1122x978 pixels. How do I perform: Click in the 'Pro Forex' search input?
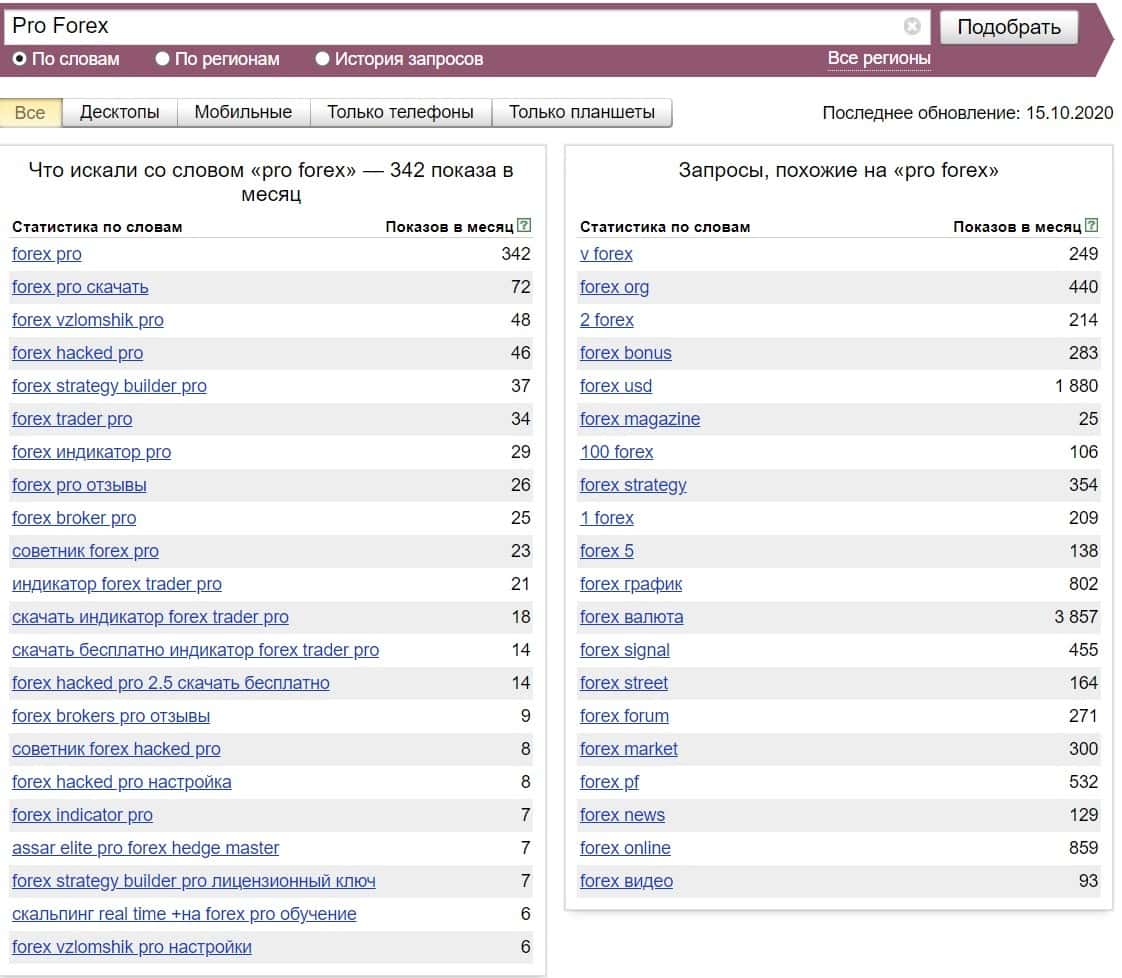pos(450,27)
